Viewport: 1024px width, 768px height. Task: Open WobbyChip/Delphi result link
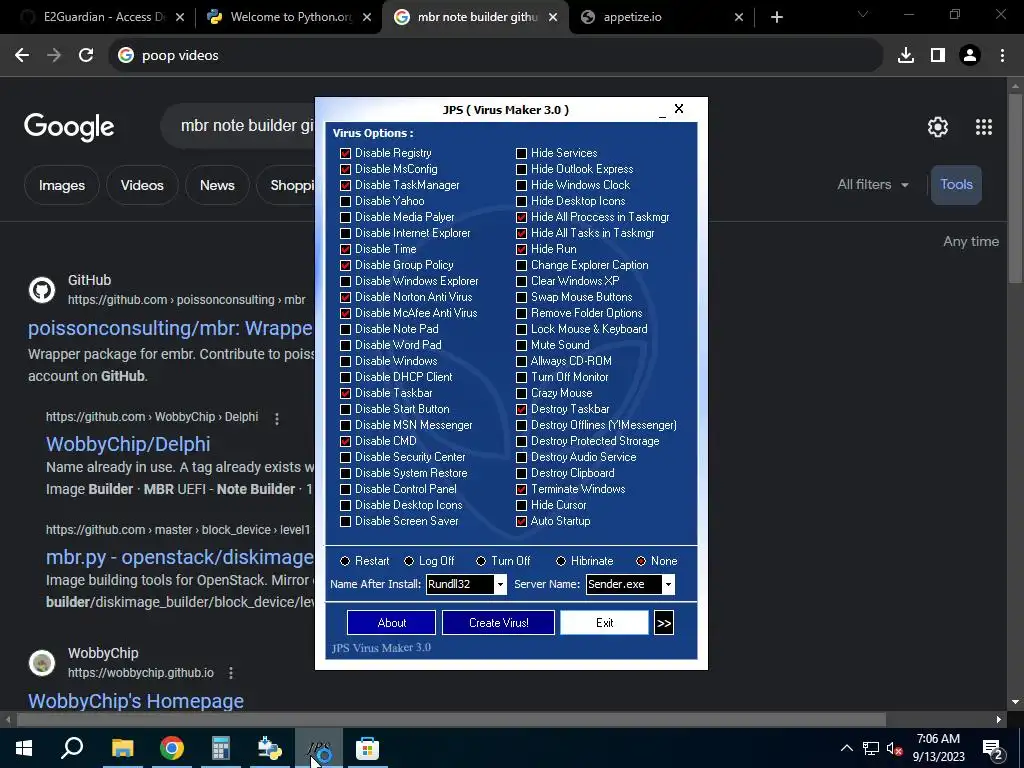[x=128, y=444]
